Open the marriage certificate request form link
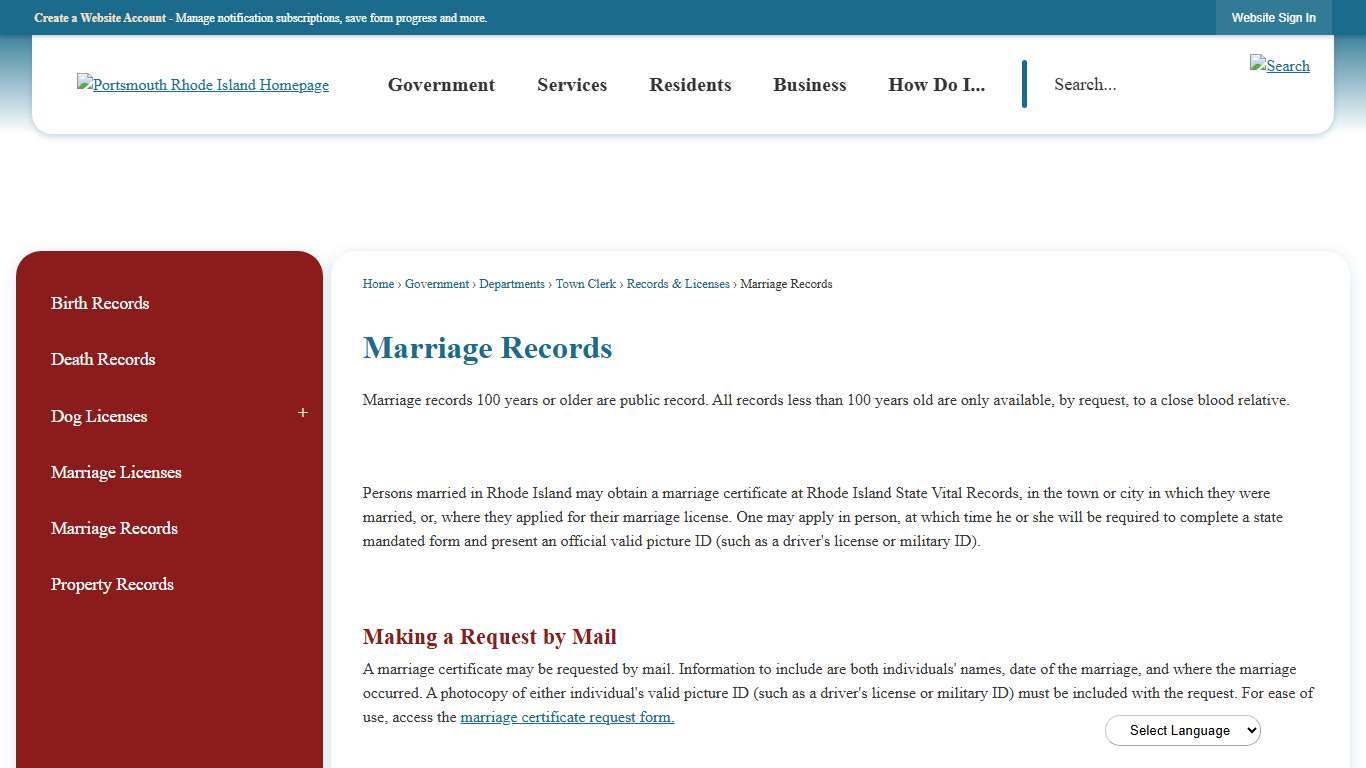The width and height of the screenshot is (1366, 768). (x=566, y=717)
